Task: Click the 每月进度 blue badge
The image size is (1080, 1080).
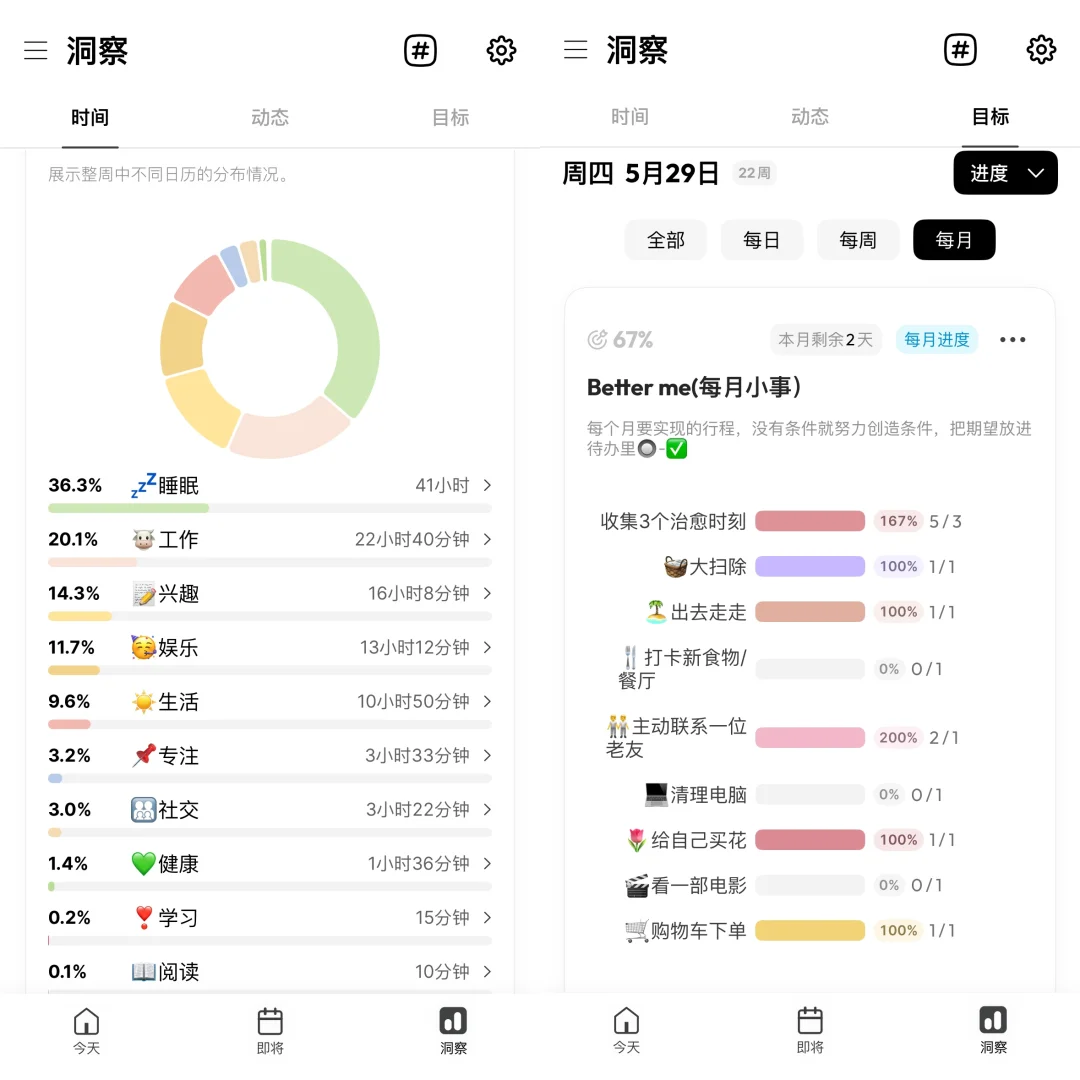Action: 937,340
